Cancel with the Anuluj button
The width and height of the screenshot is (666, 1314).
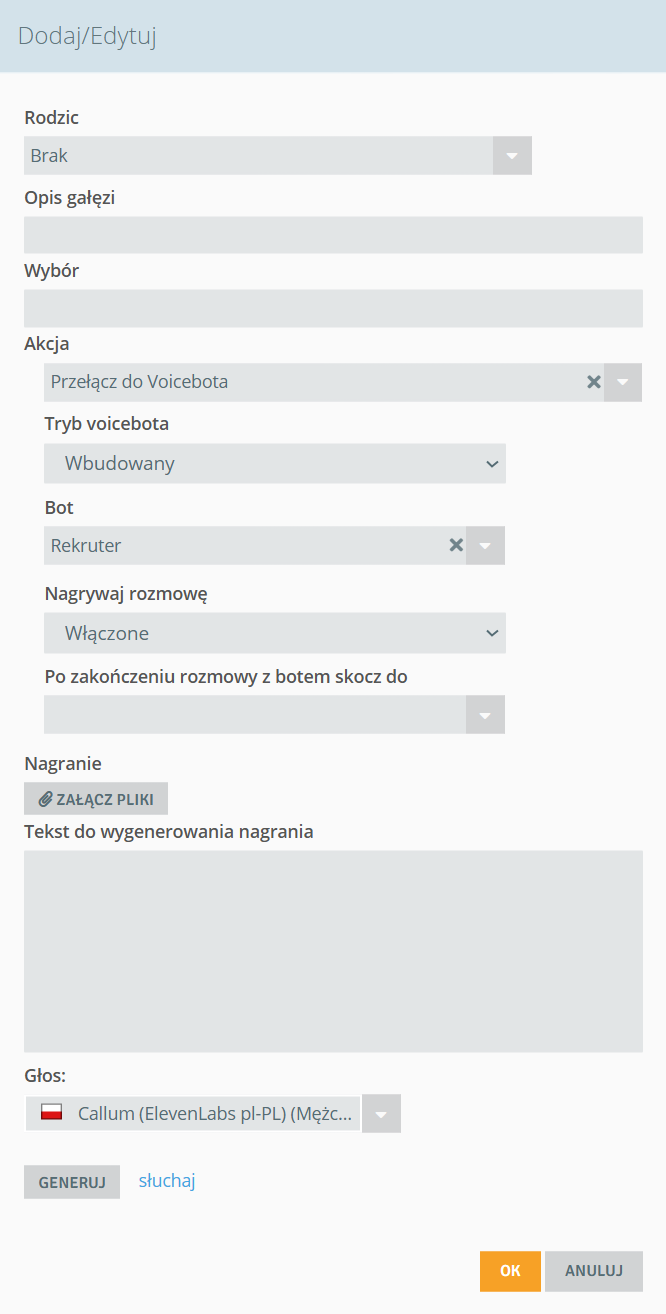[x=594, y=1271]
